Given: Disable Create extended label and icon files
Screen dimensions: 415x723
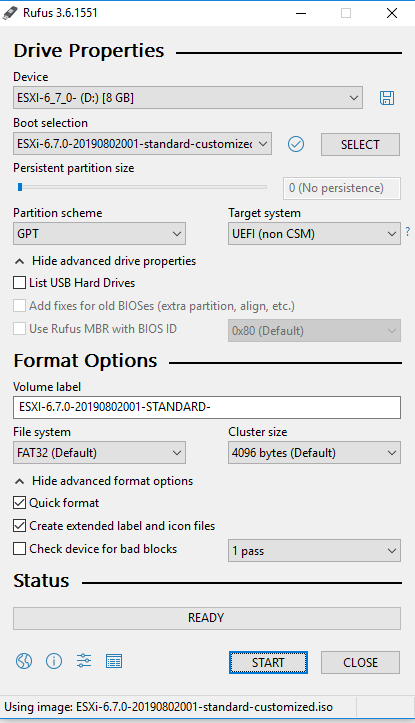Looking at the screenshot, I should point(19,526).
